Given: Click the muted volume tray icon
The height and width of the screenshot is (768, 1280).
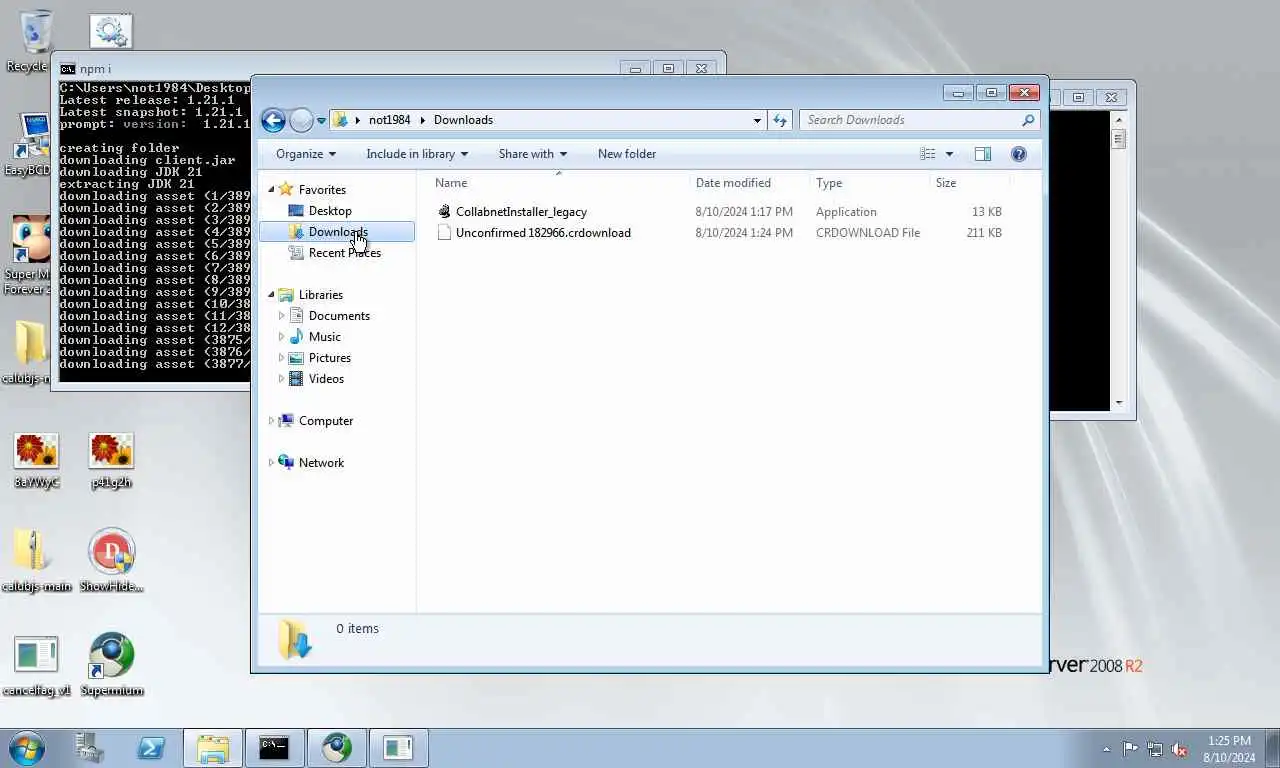Looking at the screenshot, I should point(1179,749).
